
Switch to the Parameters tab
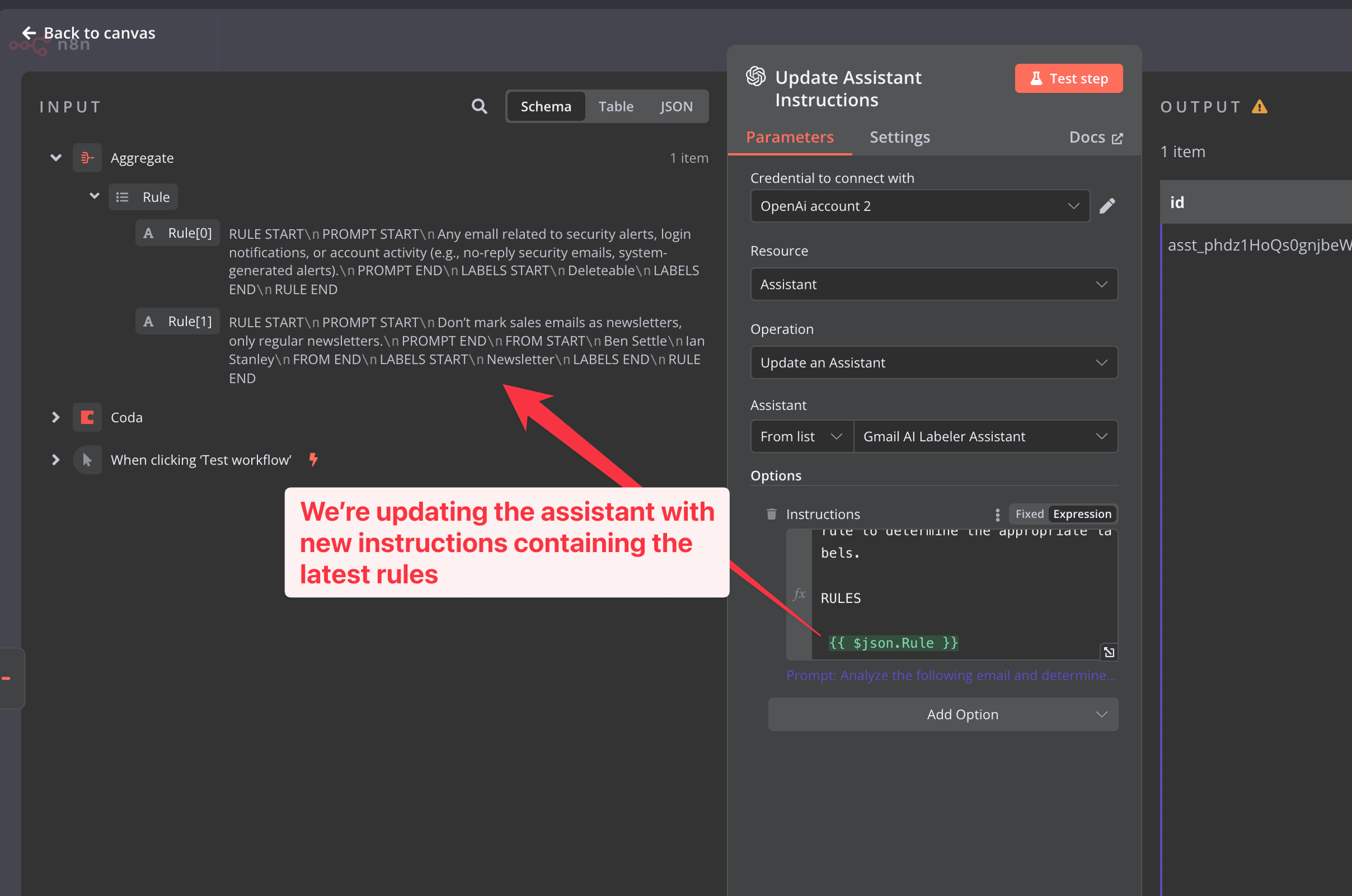point(790,137)
